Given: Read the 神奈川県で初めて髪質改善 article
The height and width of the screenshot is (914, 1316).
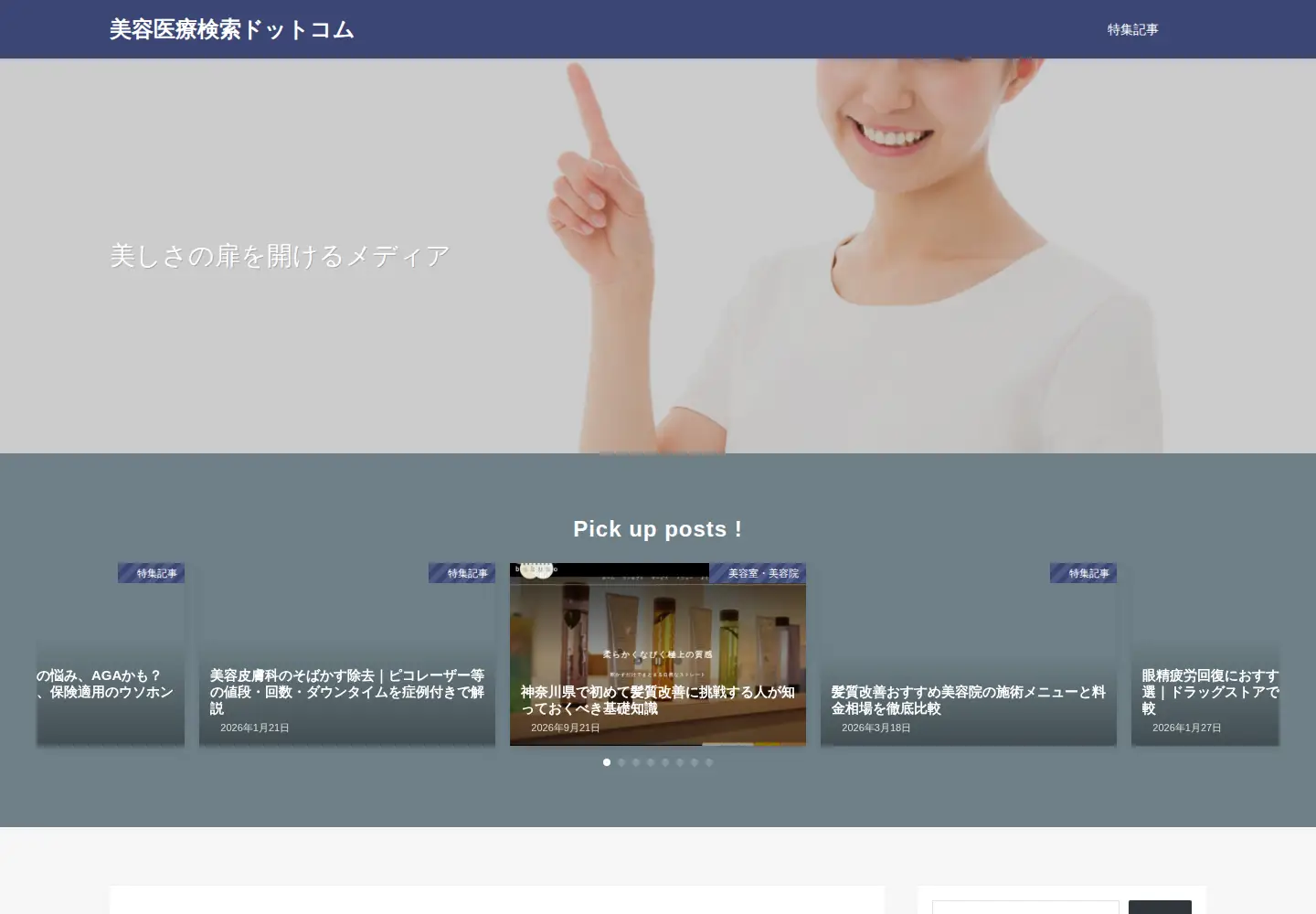Looking at the screenshot, I should point(658,700).
